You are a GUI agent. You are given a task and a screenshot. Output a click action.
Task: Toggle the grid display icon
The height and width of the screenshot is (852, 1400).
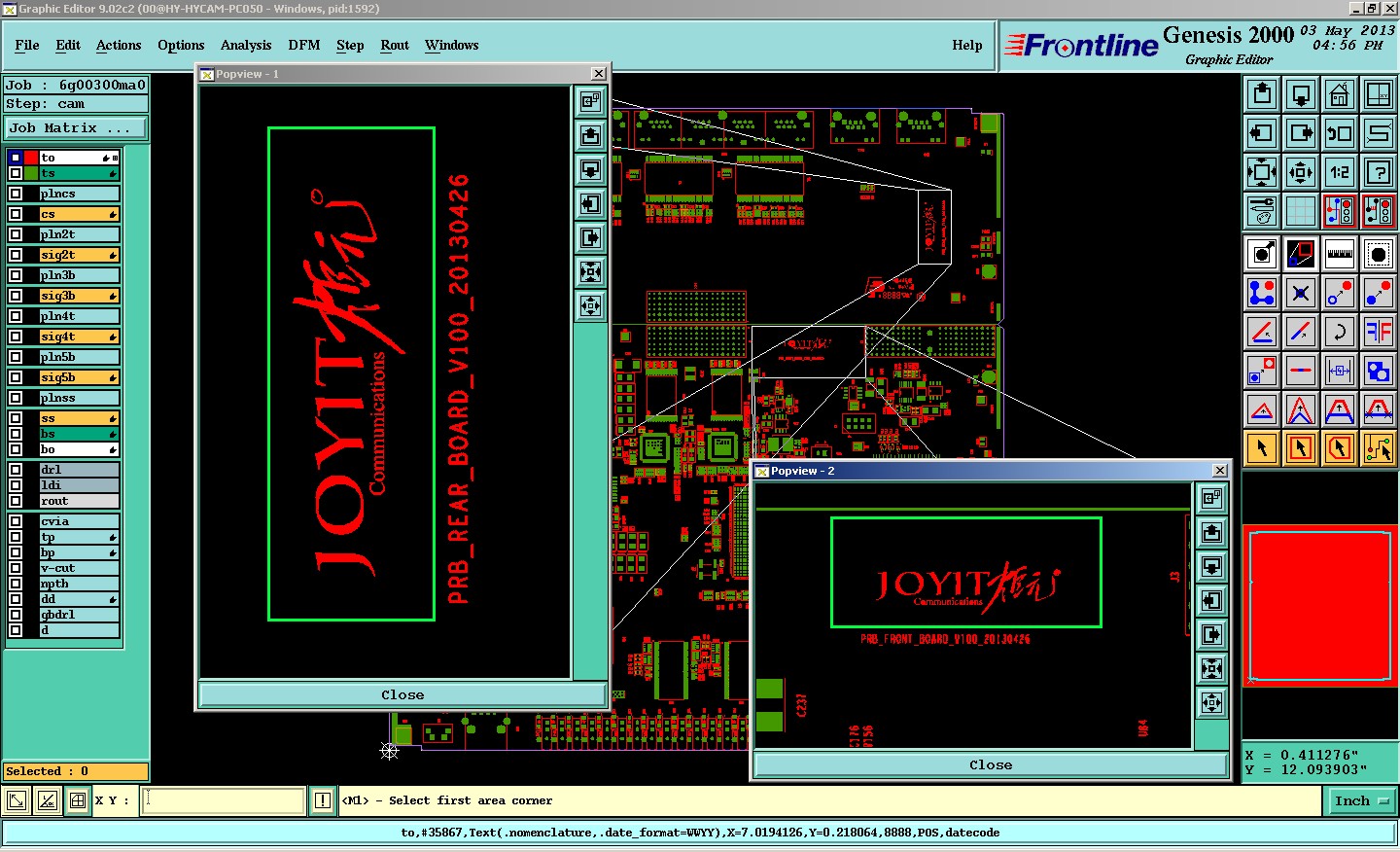coord(1301,211)
